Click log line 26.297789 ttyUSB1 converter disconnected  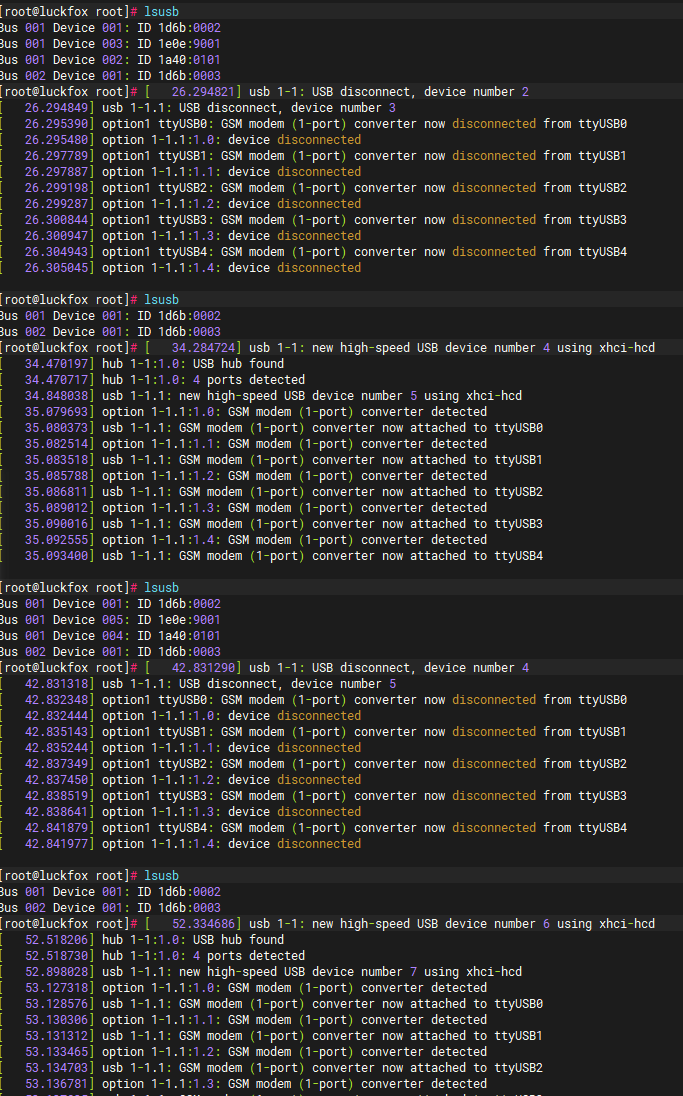[x=314, y=156]
